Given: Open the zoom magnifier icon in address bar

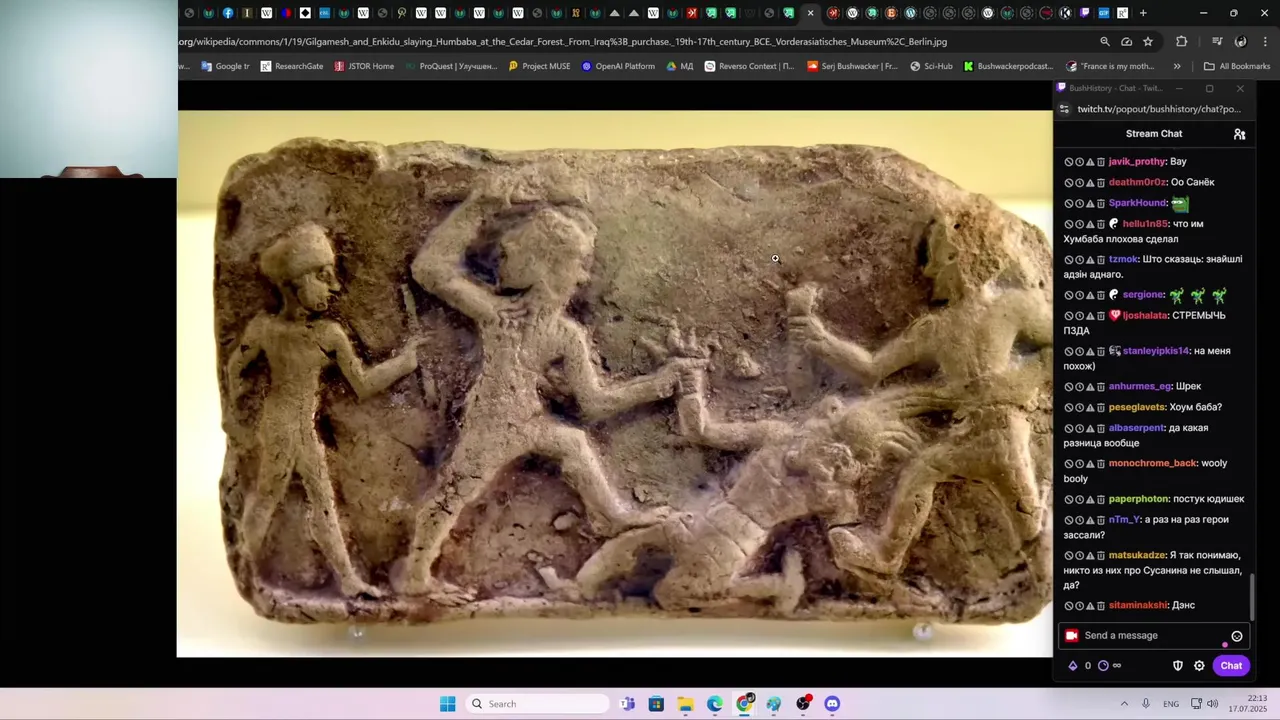Looking at the screenshot, I should 1105,42.
